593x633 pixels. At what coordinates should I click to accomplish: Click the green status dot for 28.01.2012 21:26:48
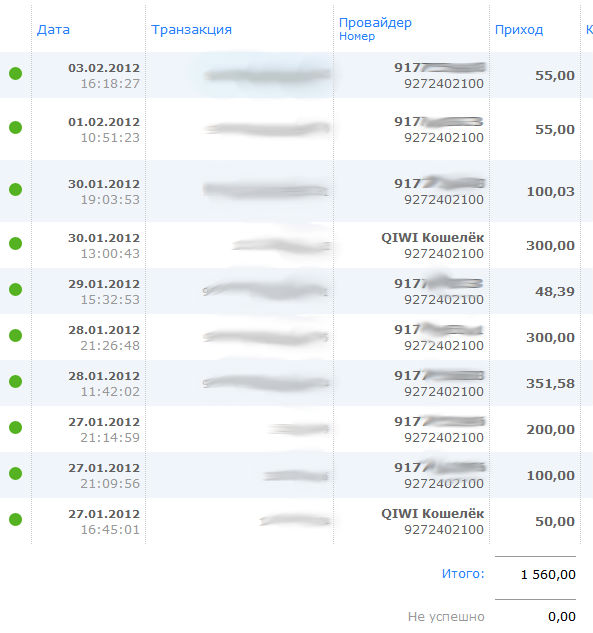[15, 335]
